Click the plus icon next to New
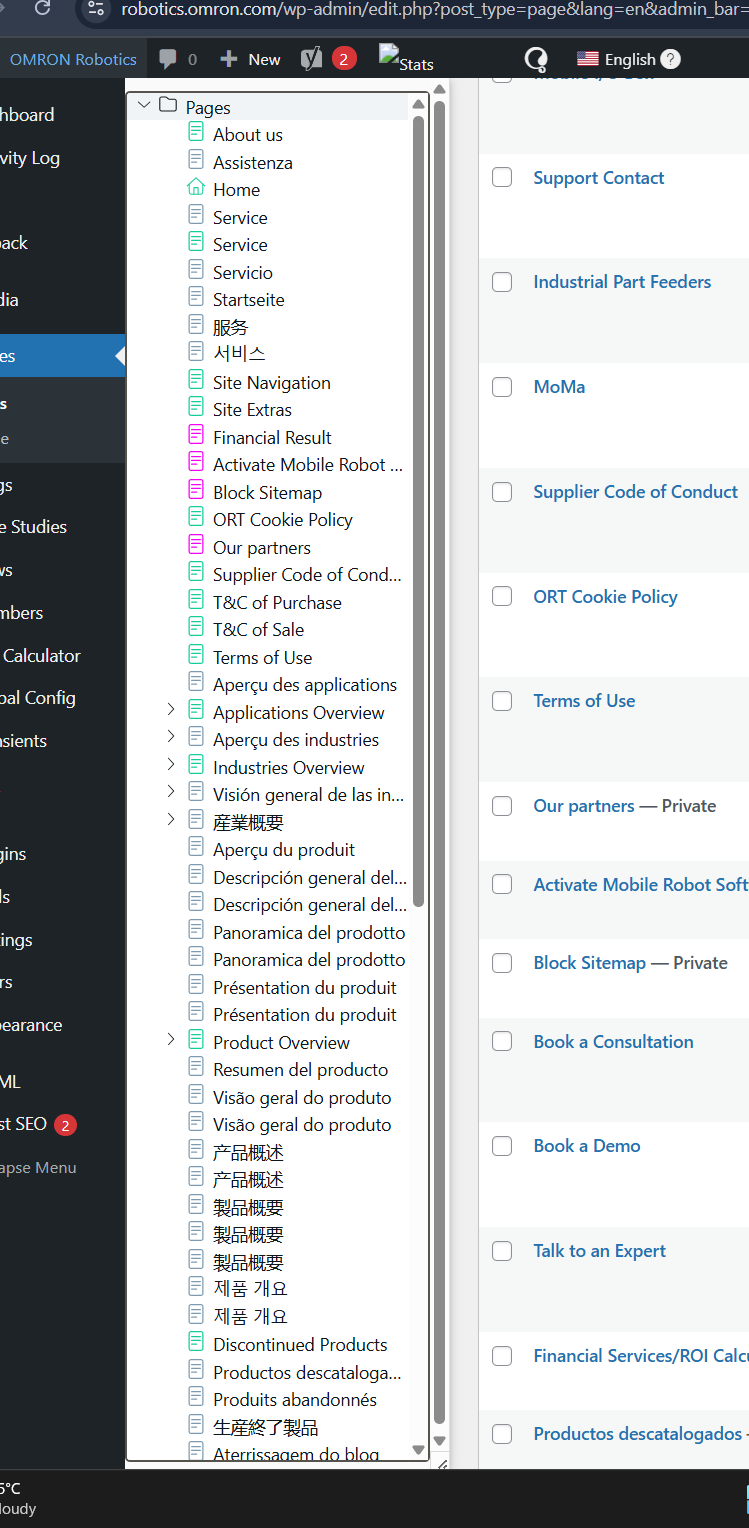Screen dimensions: 749x1528 pos(229,59)
